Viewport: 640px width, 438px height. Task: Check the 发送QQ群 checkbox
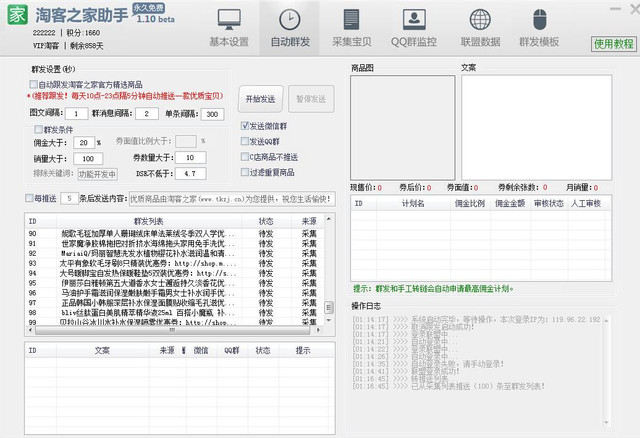point(245,141)
